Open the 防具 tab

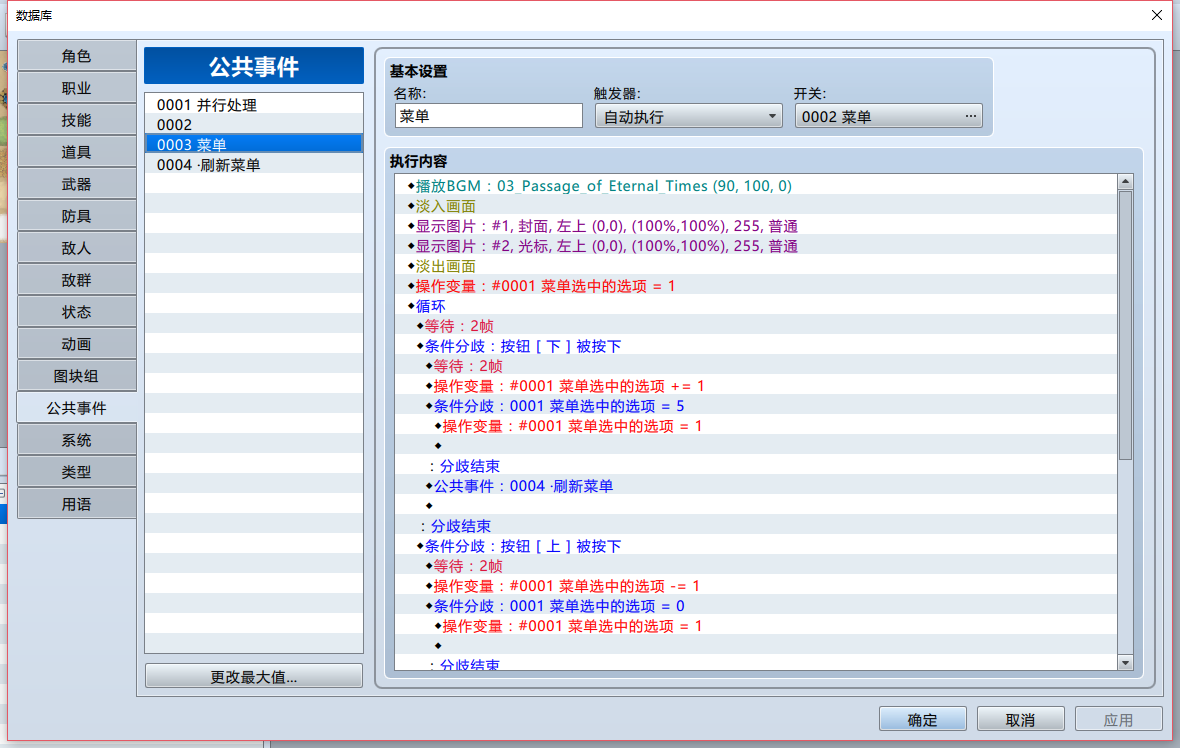76,216
